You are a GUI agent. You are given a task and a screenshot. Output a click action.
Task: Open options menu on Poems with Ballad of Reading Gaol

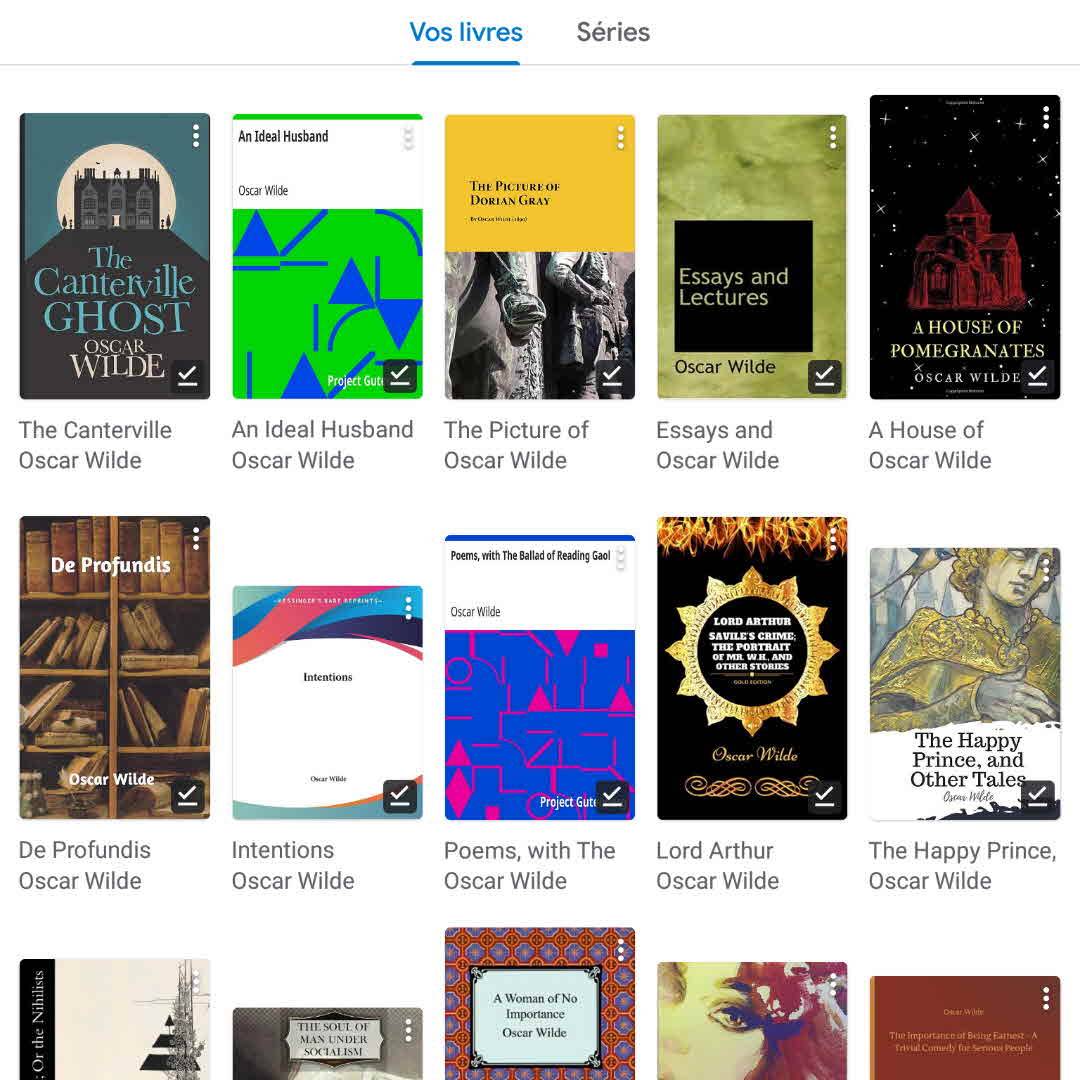click(621, 559)
